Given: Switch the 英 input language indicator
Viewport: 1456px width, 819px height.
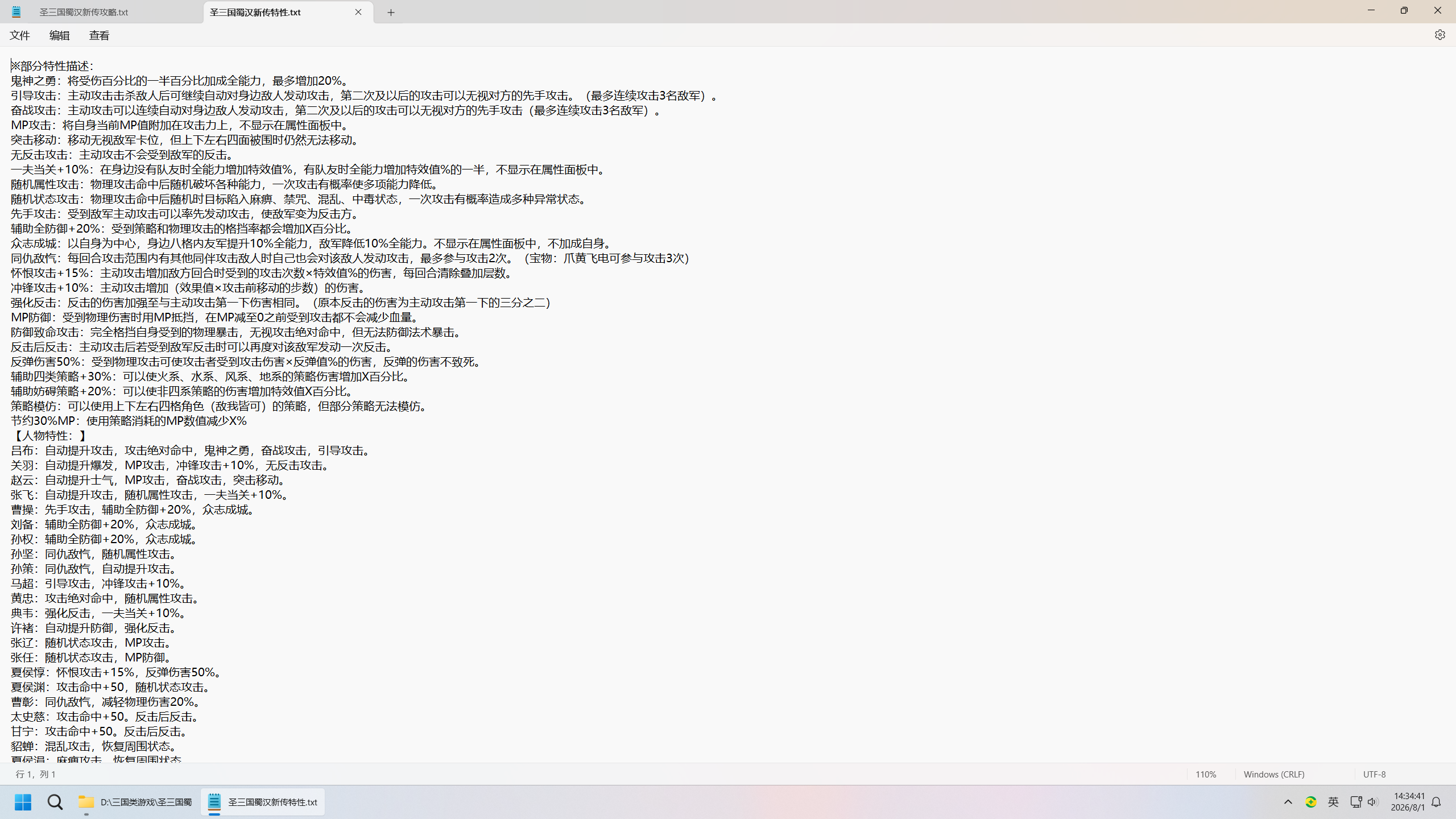Looking at the screenshot, I should coord(1333,802).
